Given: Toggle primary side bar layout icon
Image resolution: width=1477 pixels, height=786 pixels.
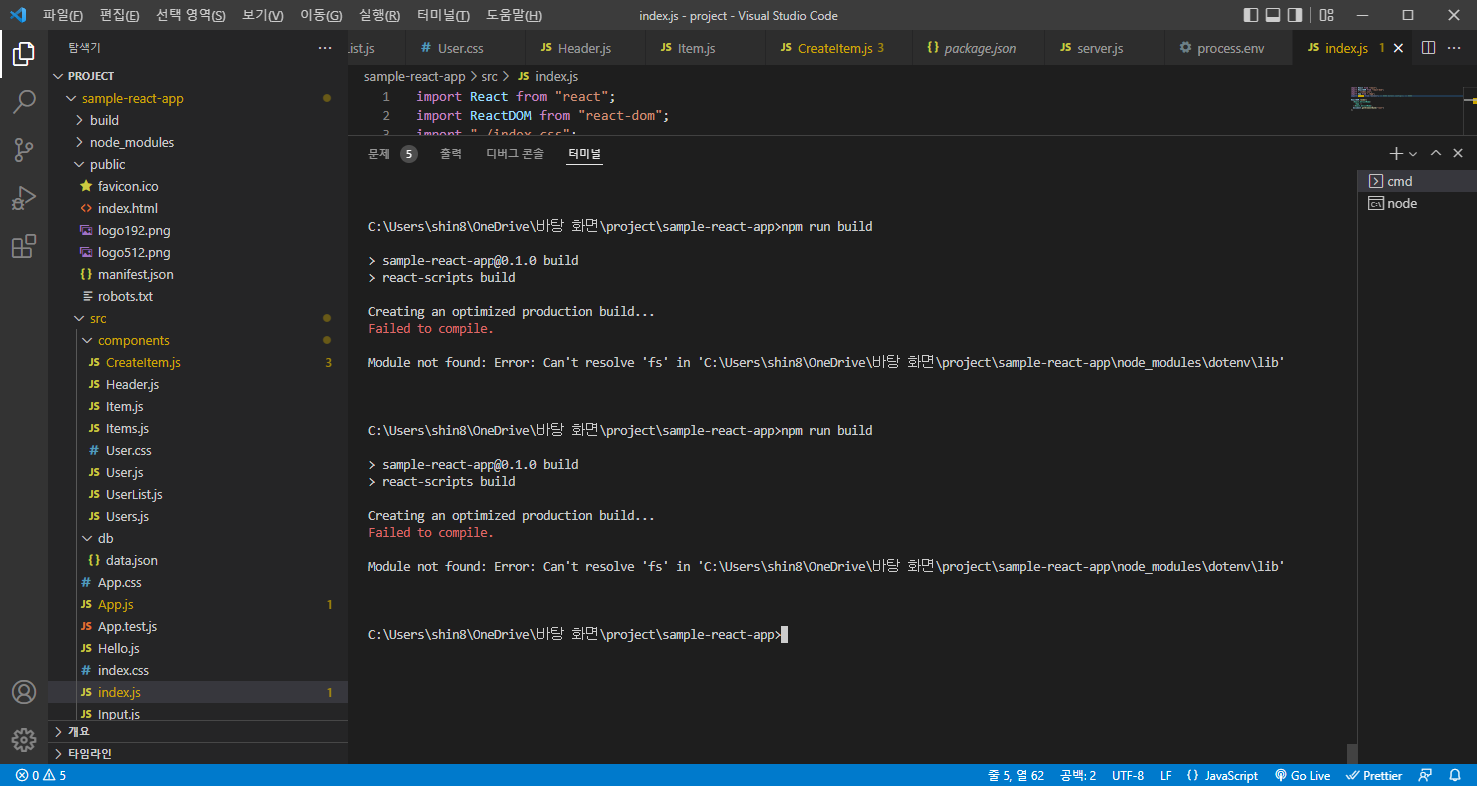Looking at the screenshot, I should pos(1251,15).
